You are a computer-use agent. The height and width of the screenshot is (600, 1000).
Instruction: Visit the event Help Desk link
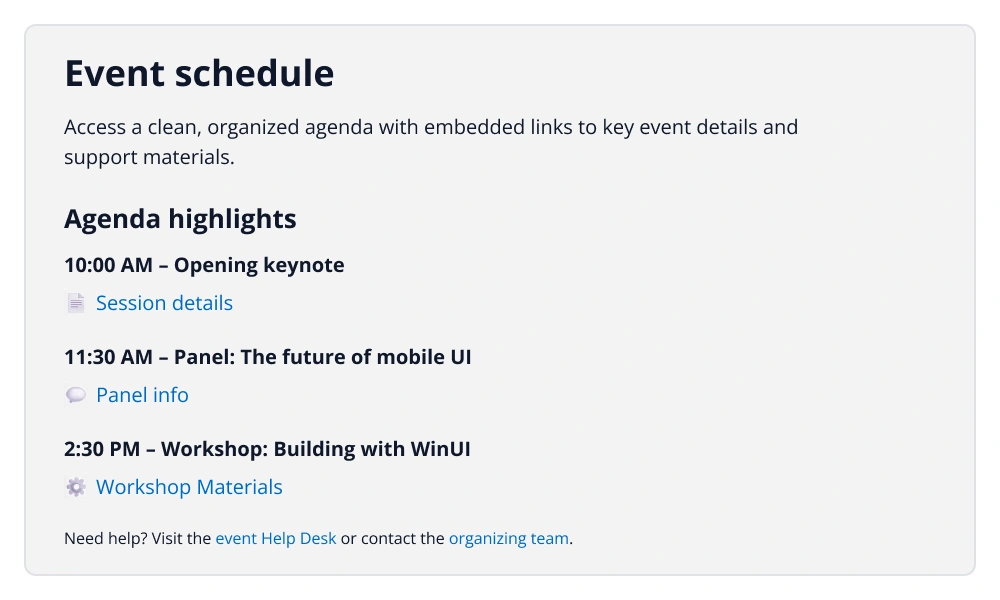[x=276, y=538]
